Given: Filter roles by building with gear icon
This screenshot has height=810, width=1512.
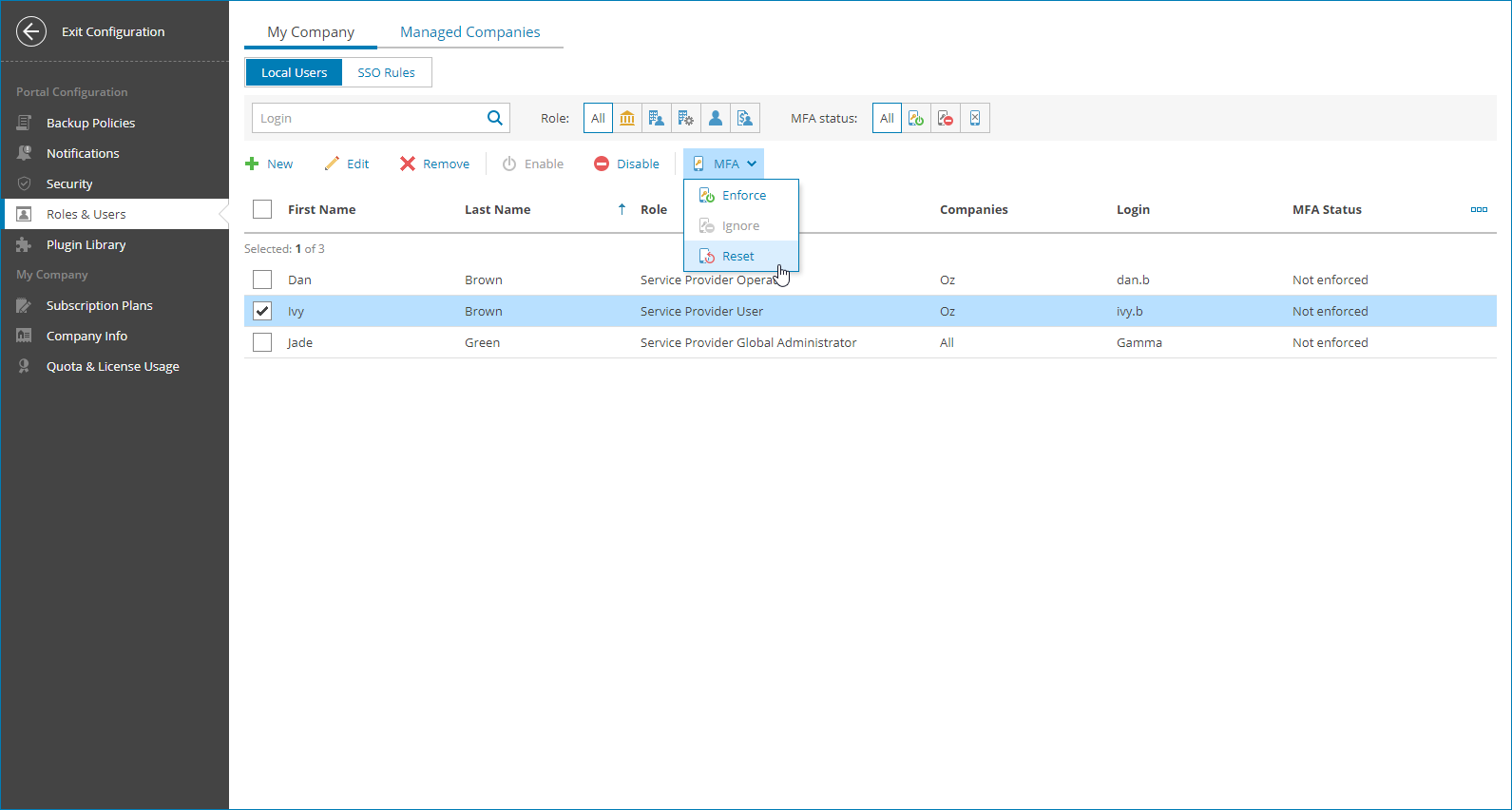Looking at the screenshot, I should [x=686, y=118].
